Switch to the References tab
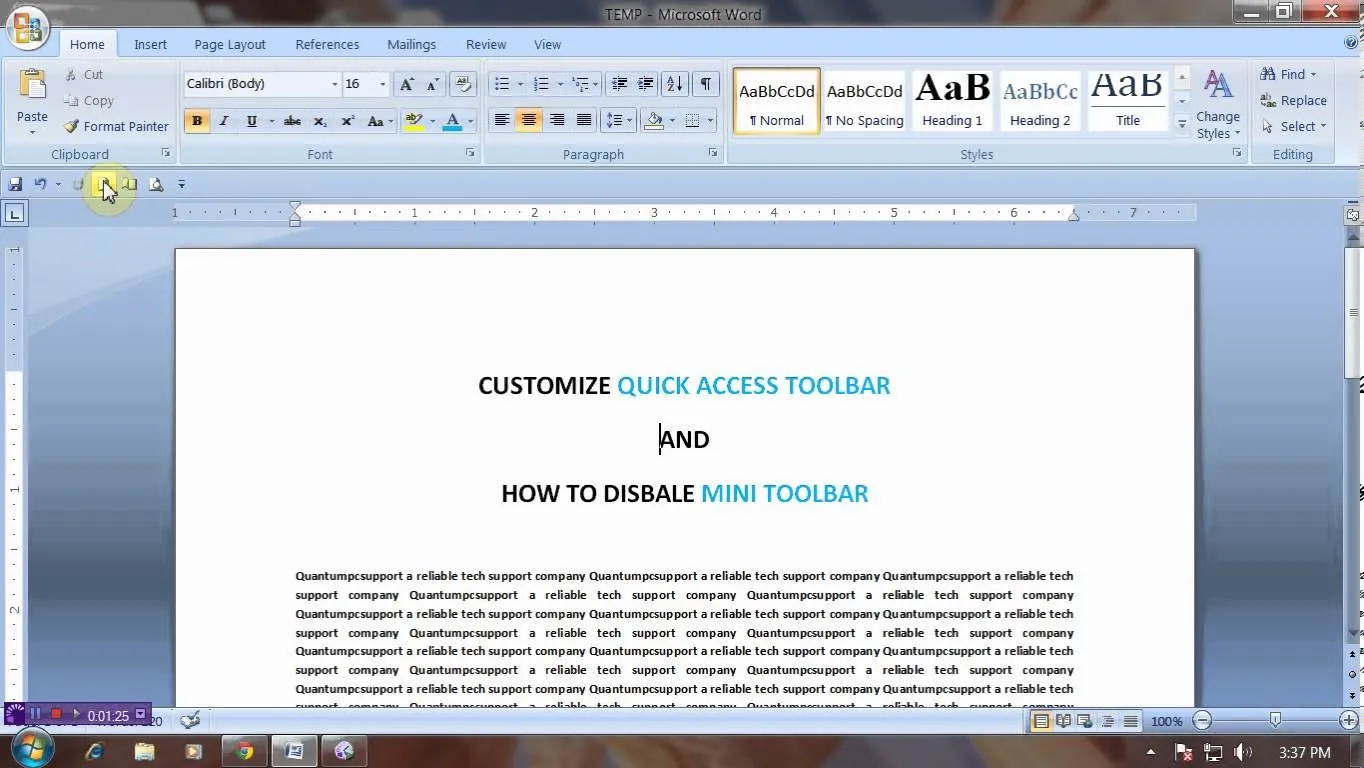 [327, 44]
